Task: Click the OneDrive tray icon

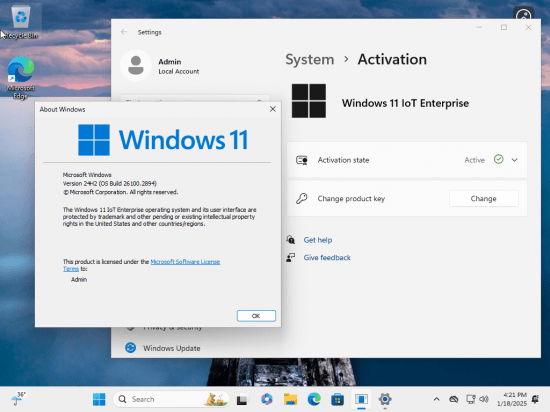Action: pos(454,399)
